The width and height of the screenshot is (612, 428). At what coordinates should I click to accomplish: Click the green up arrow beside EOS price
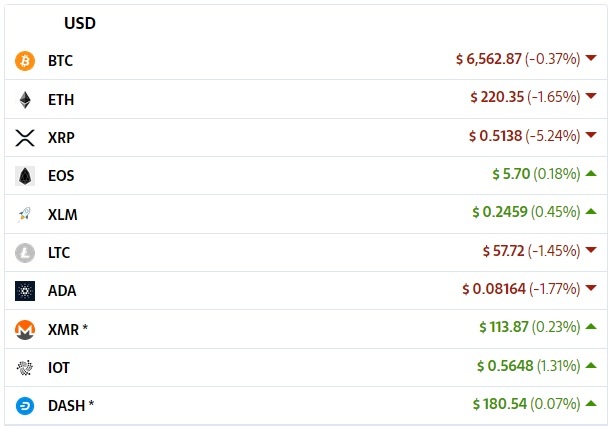(591, 173)
